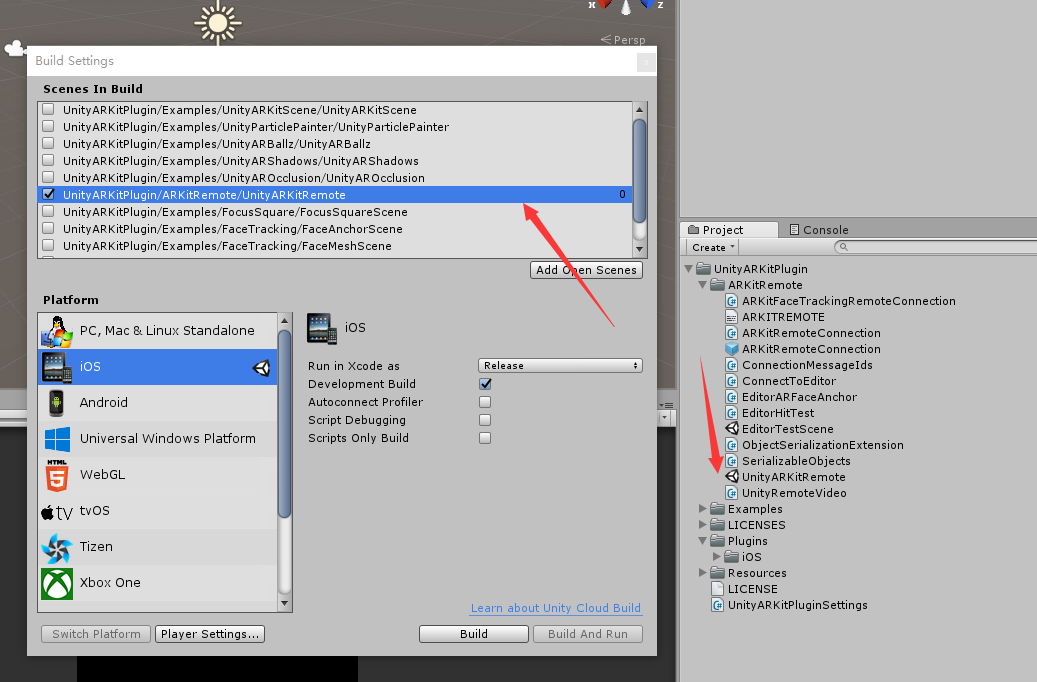This screenshot has width=1037, height=682.
Task: Select PC, Mac & Linux Standalone icon
Action: [x=56, y=331]
